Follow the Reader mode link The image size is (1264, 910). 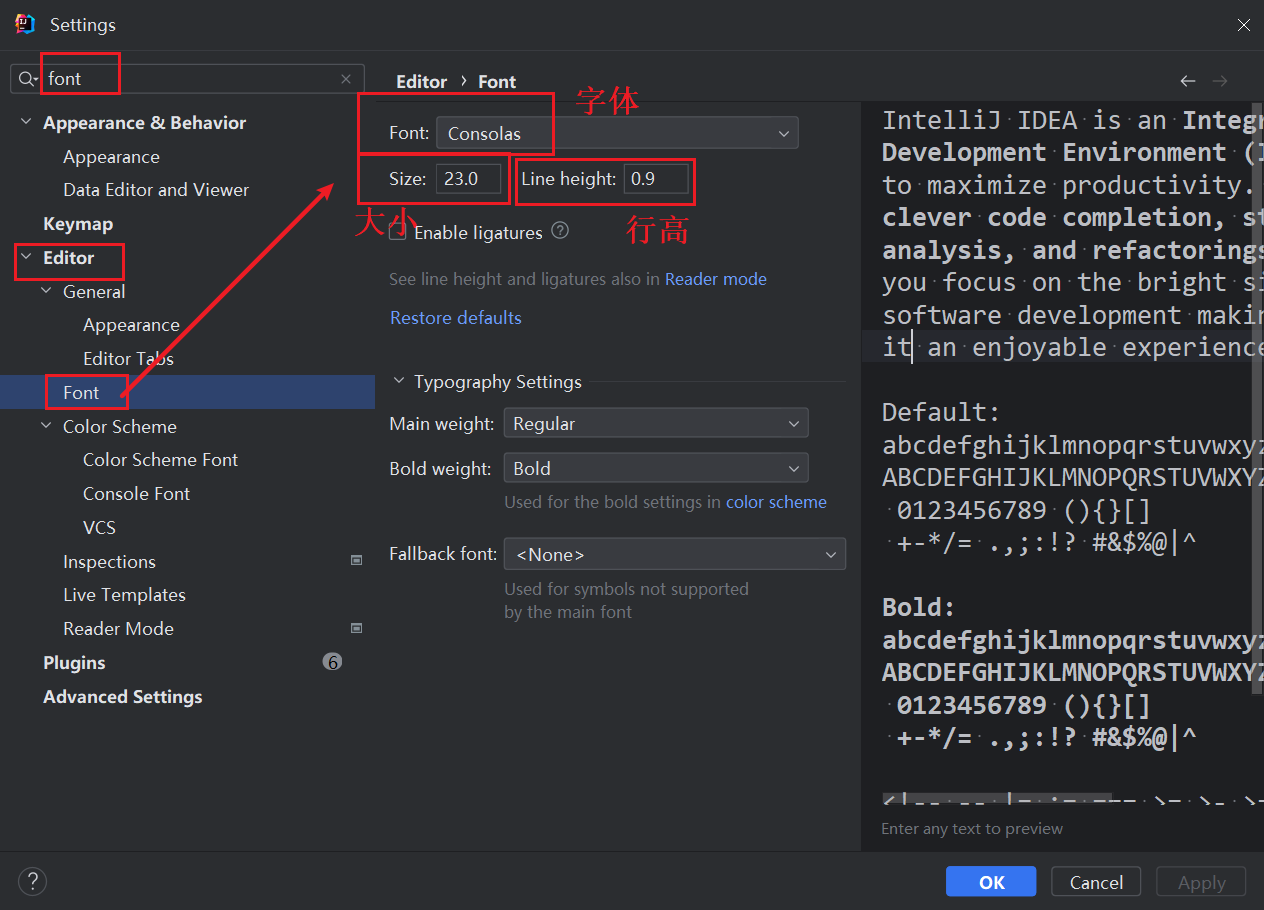[x=716, y=279]
